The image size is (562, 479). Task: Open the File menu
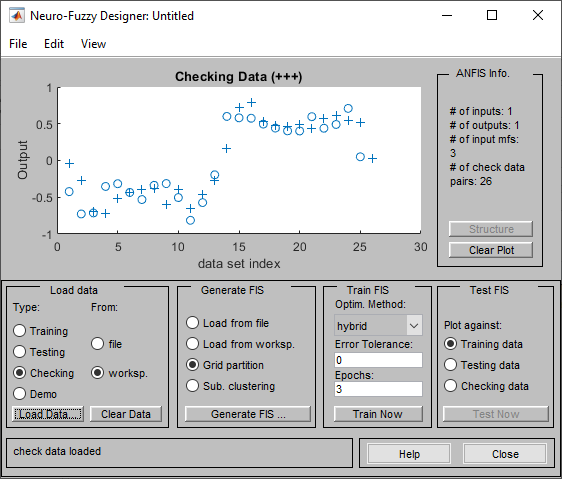(x=18, y=44)
